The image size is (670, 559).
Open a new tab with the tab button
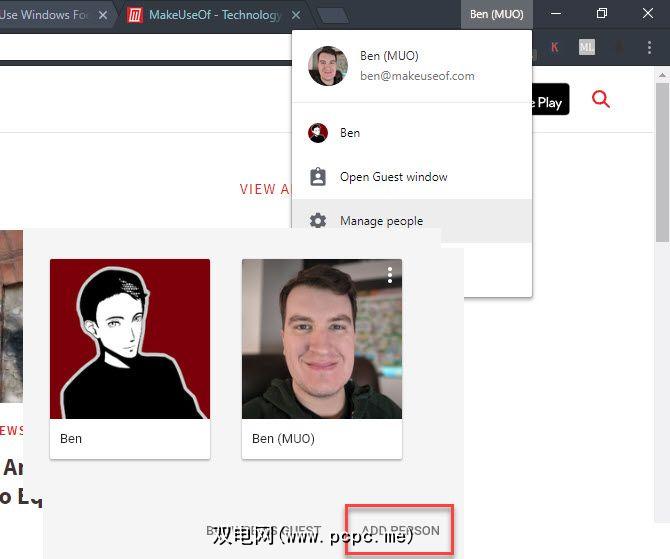pyautogui.click(x=333, y=16)
